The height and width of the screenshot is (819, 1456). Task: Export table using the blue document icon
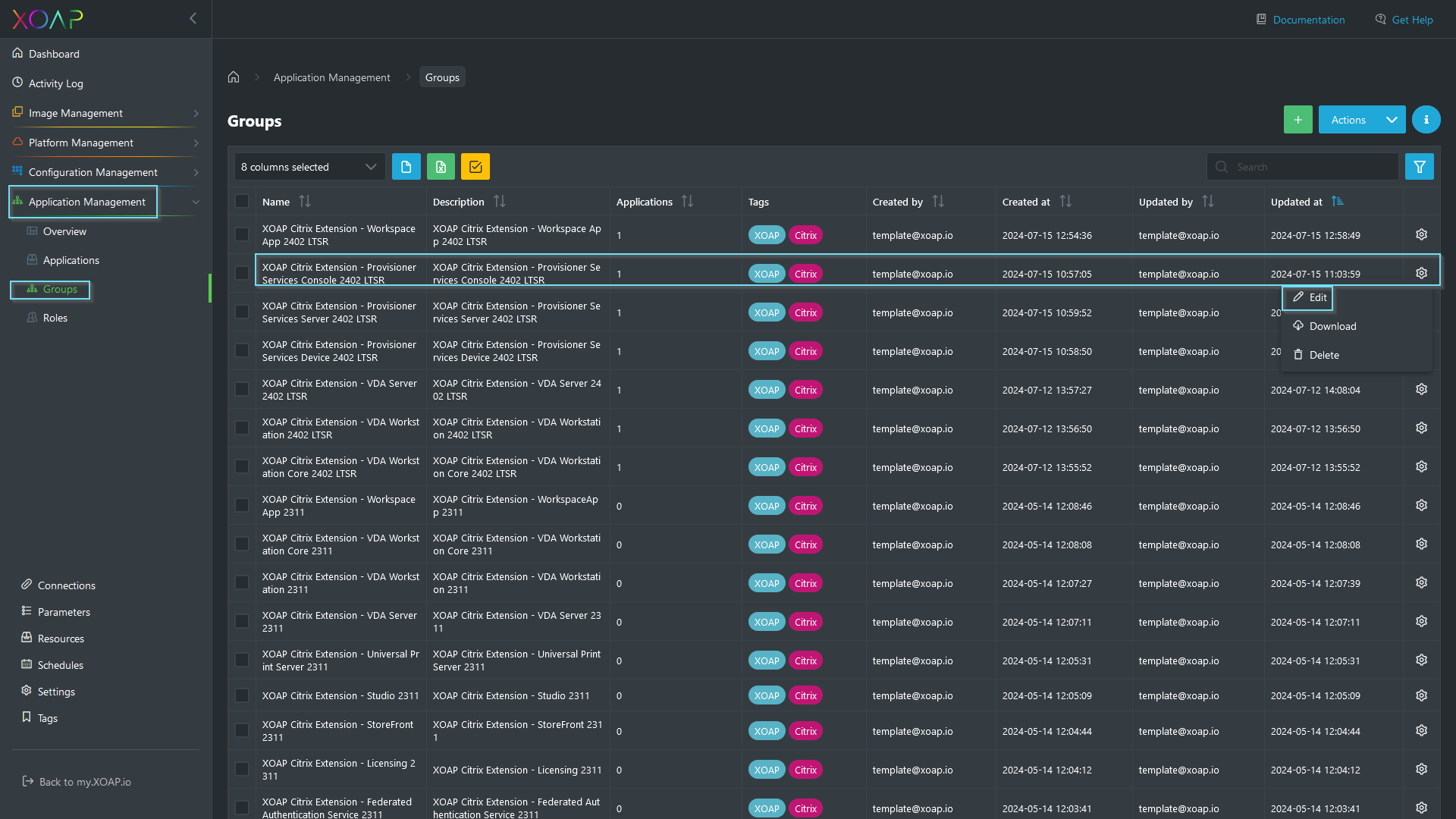pos(406,167)
